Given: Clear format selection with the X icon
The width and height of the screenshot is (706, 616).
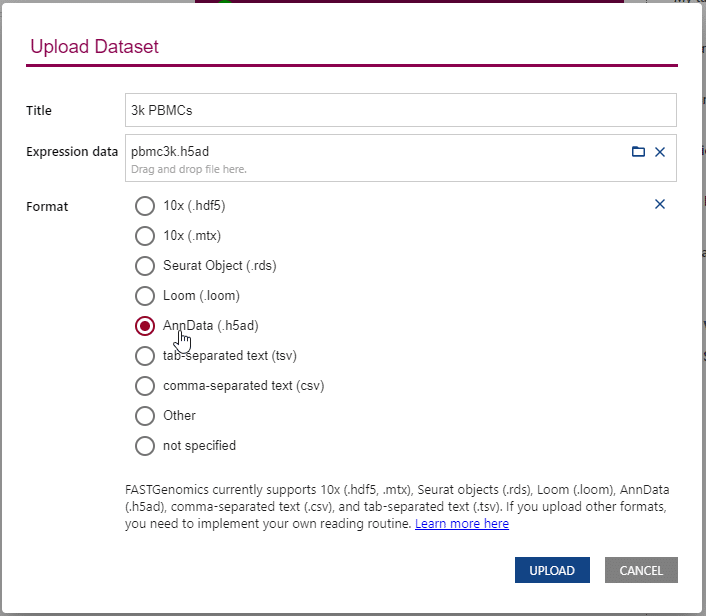Looking at the screenshot, I should click(x=660, y=204).
